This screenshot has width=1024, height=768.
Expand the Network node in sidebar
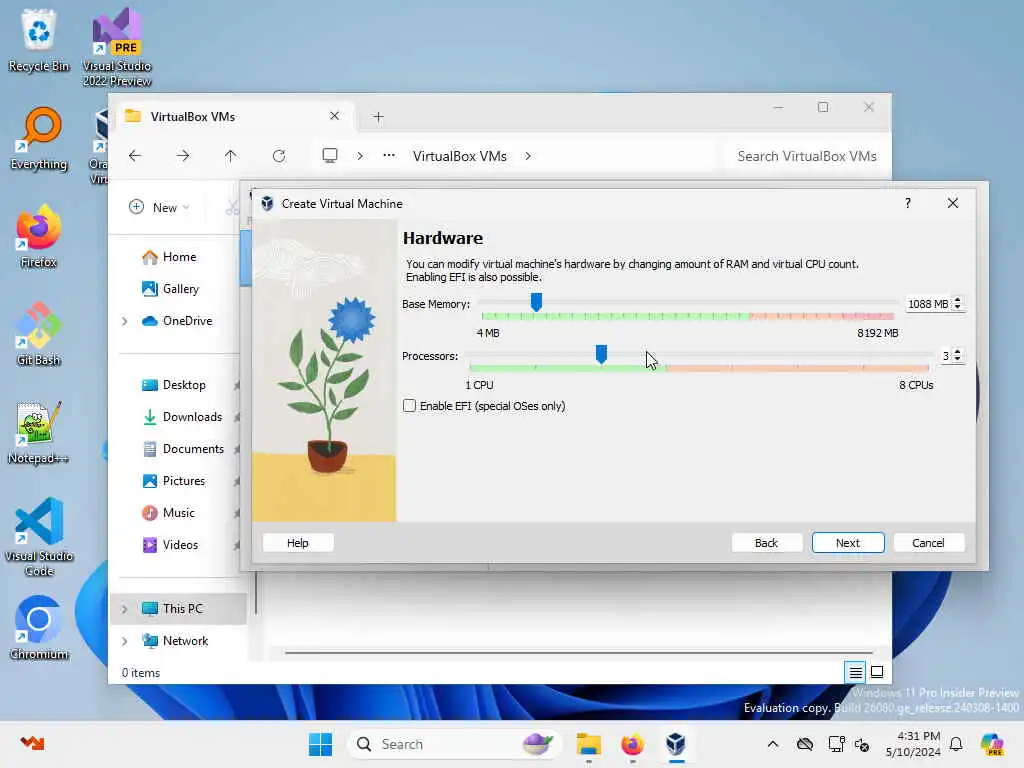tap(125, 641)
